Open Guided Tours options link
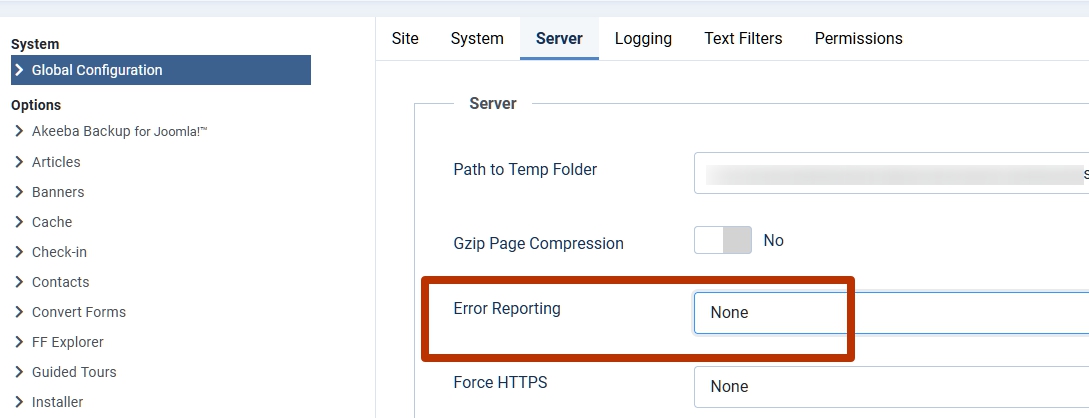This screenshot has height=418, width=1089. click(74, 372)
